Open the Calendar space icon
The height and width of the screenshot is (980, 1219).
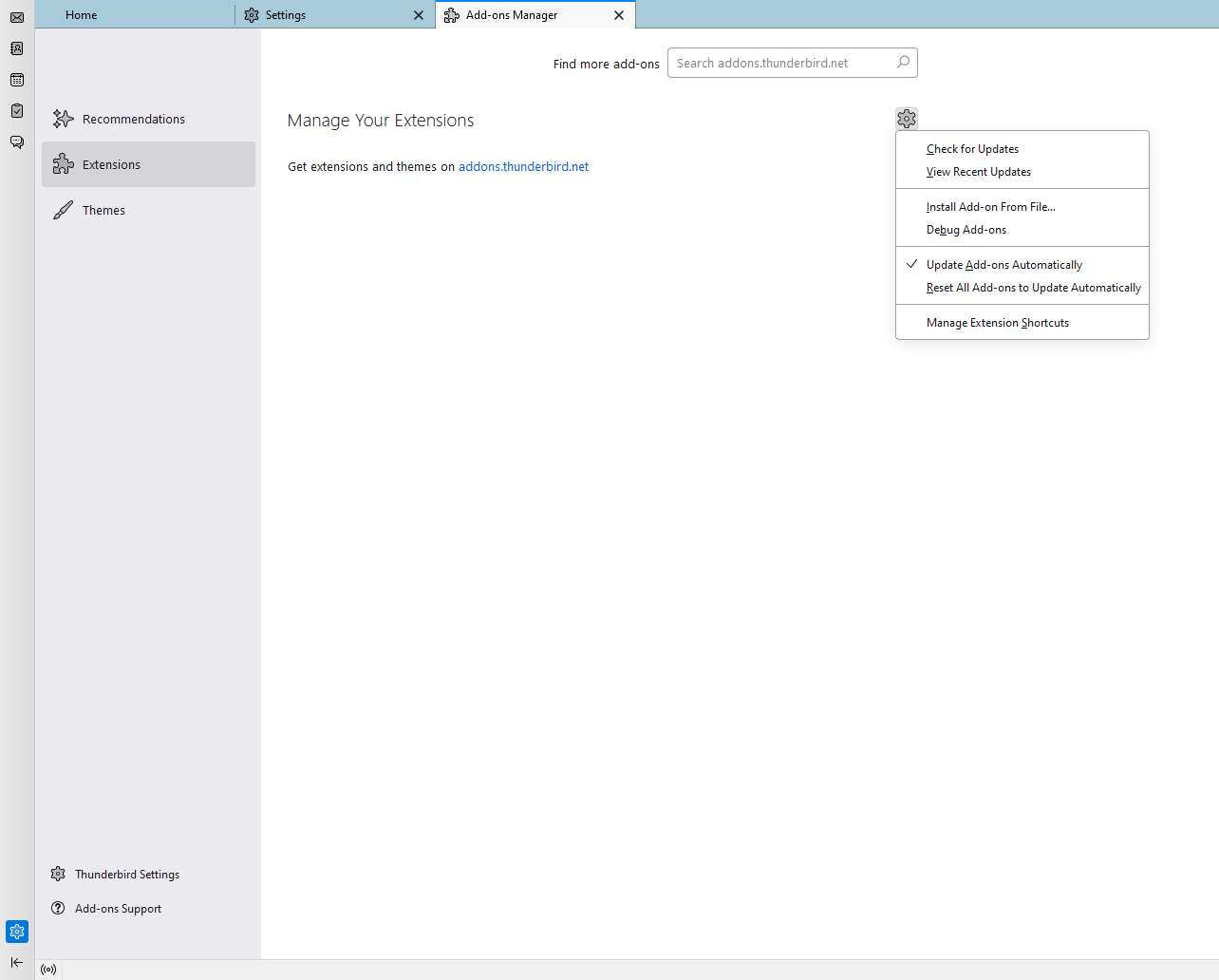(x=17, y=80)
